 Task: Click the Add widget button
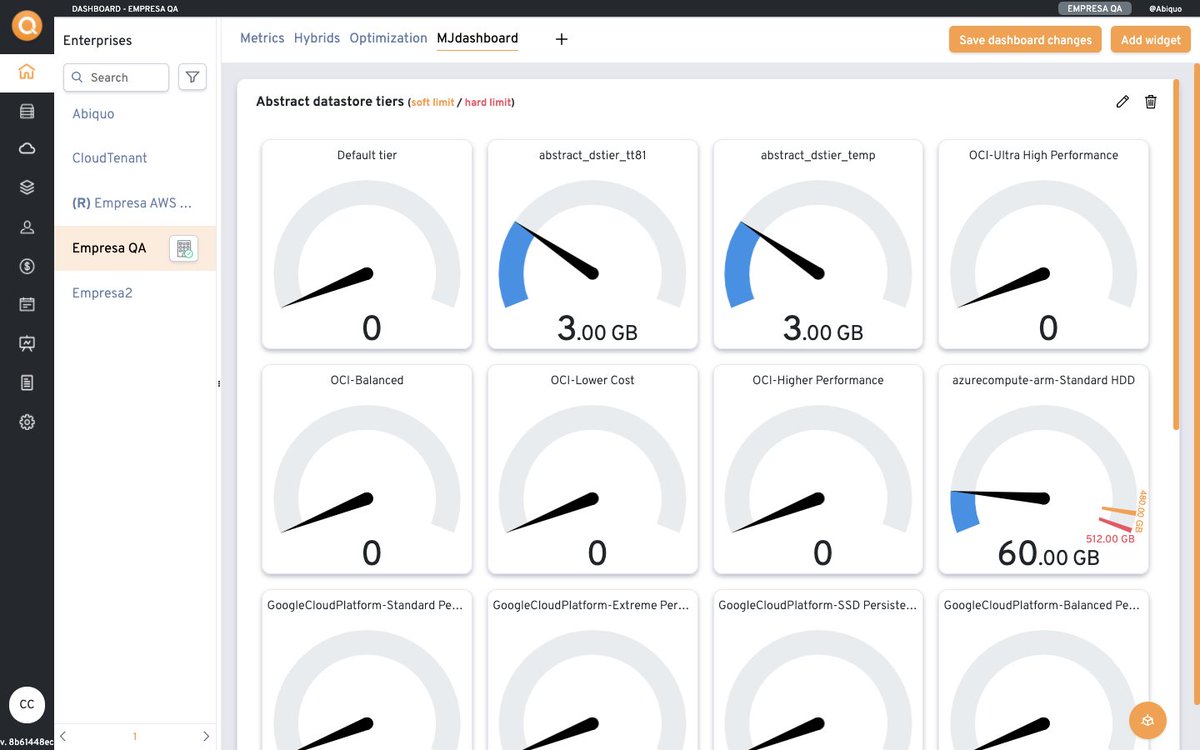(x=1151, y=40)
